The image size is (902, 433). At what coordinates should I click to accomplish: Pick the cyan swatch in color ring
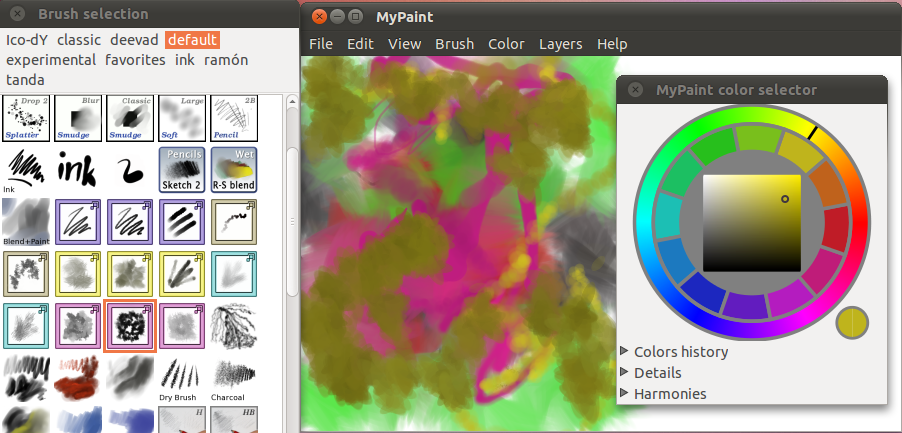[x=669, y=215]
